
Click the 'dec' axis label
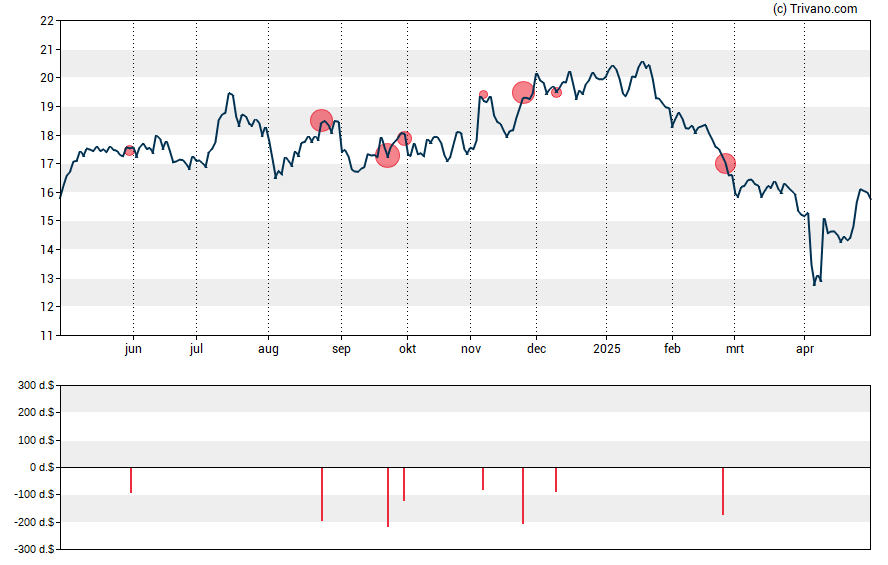[x=536, y=349]
